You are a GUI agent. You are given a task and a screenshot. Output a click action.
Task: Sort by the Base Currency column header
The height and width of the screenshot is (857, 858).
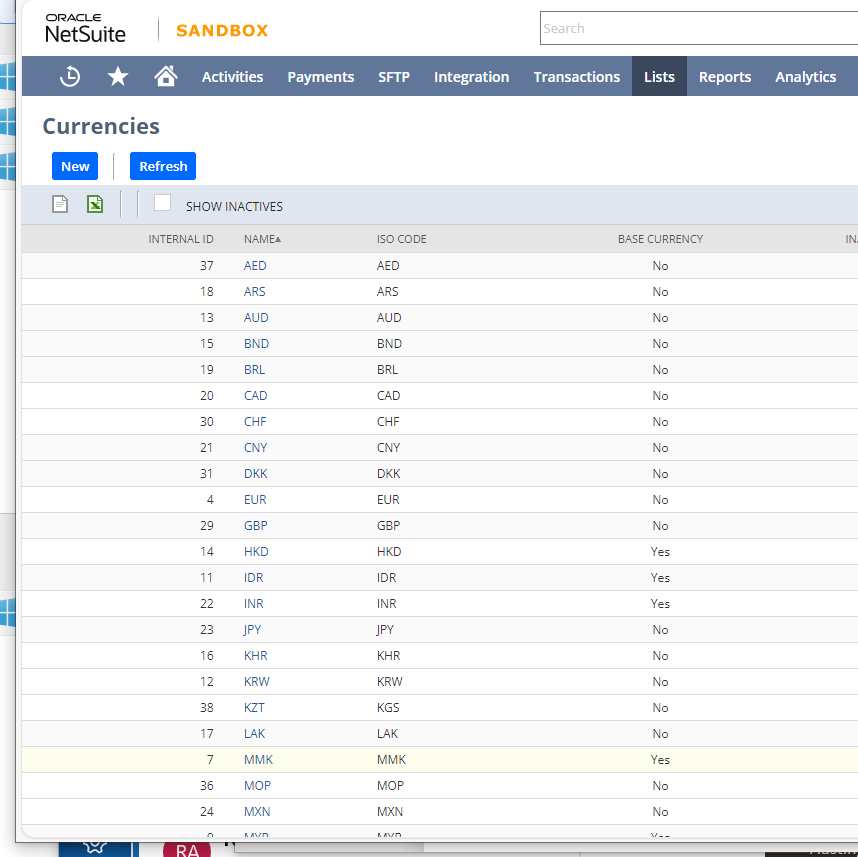[660, 239]
